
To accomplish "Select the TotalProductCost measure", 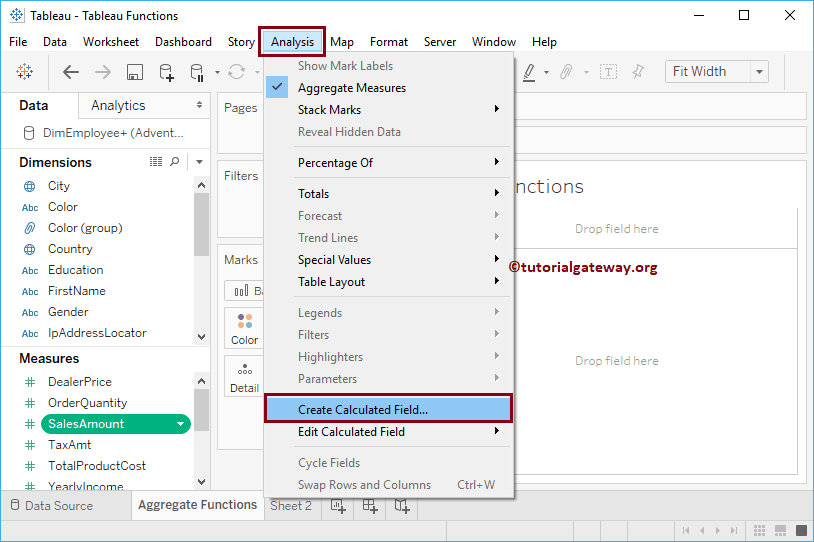I will (97, 466).
